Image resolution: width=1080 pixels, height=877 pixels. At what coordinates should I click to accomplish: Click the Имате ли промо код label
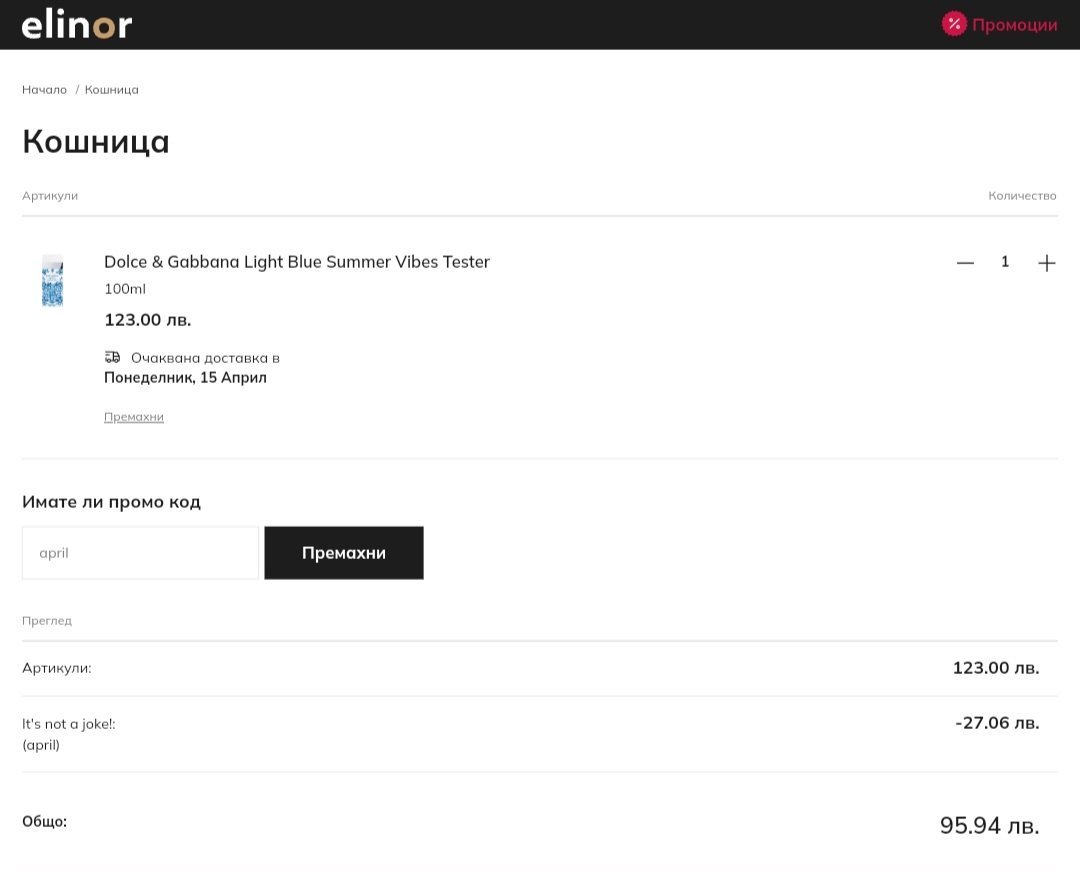pyautogui.click(x=111, y=502)
